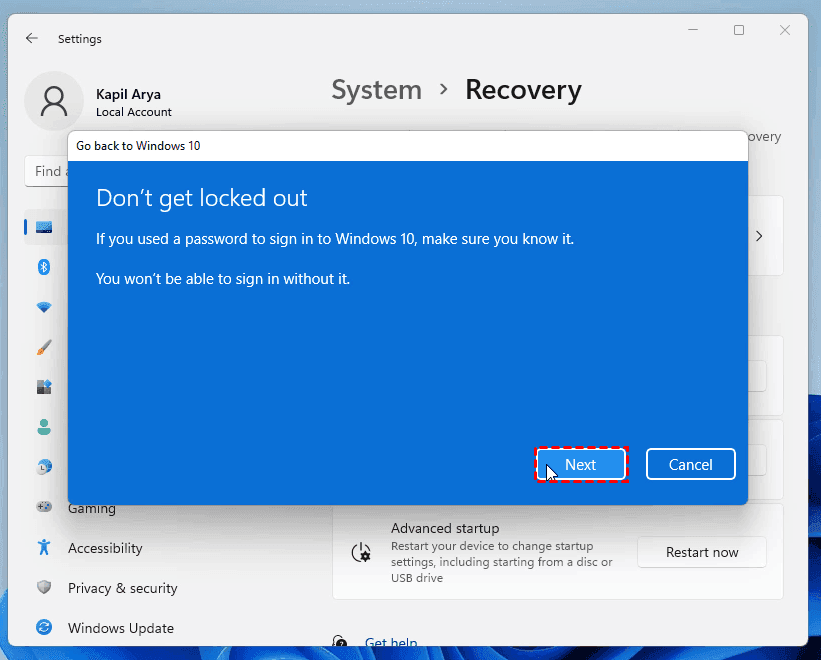Open Accounts person icon in sidebar
Image resolution: width=821 pixels, height=660 pixels.
(44, 427)
